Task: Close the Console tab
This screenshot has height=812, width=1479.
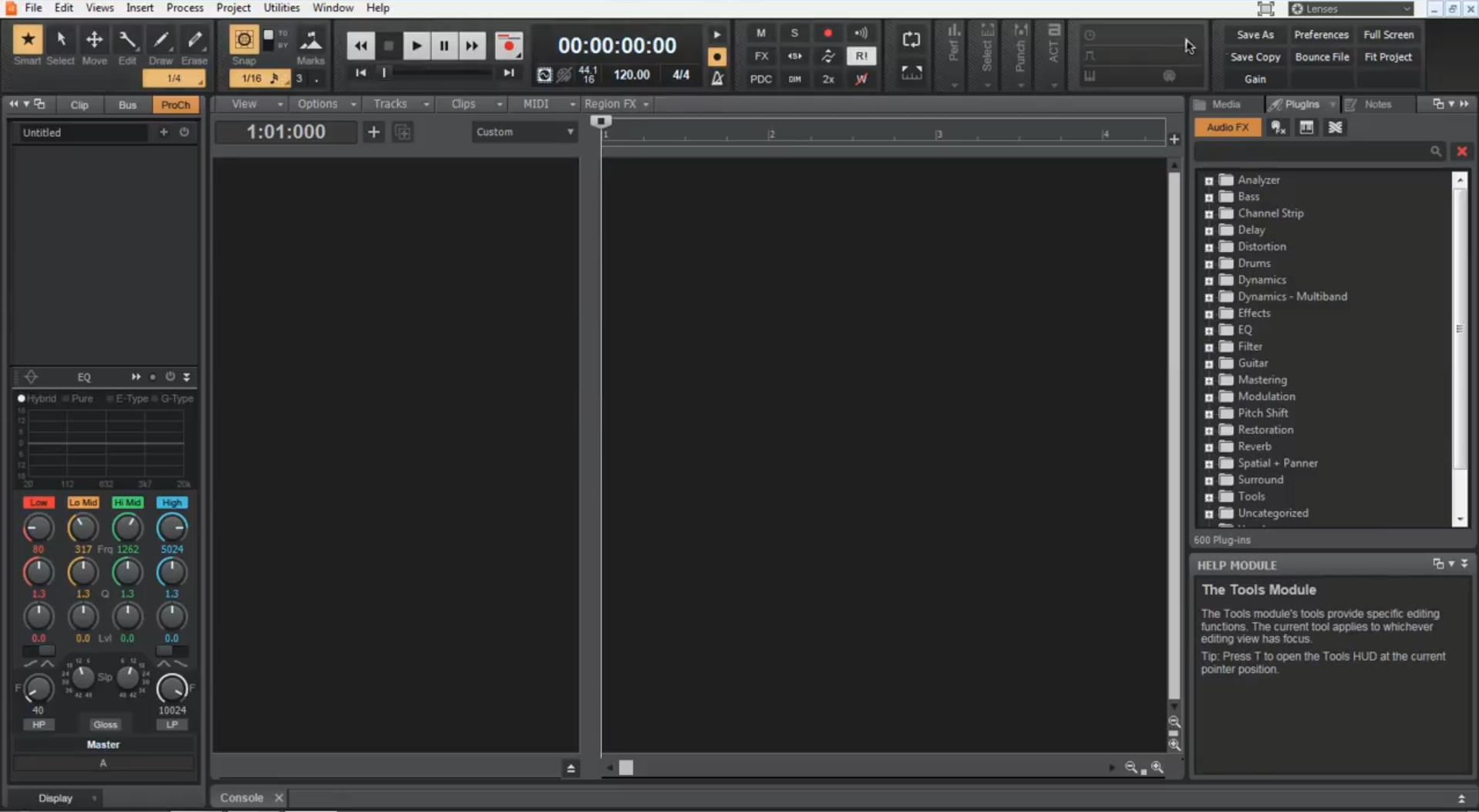Action: click(x=279, y=798)
